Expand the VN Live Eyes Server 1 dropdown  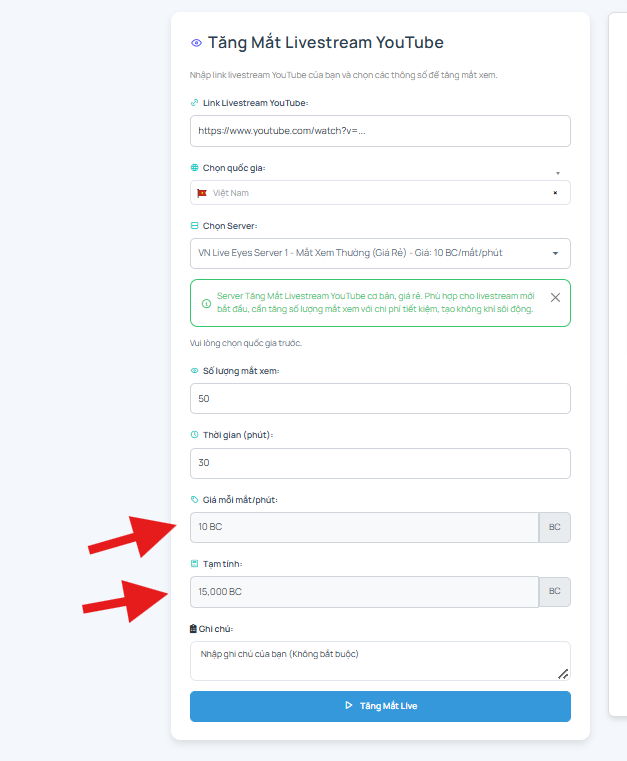380,253
